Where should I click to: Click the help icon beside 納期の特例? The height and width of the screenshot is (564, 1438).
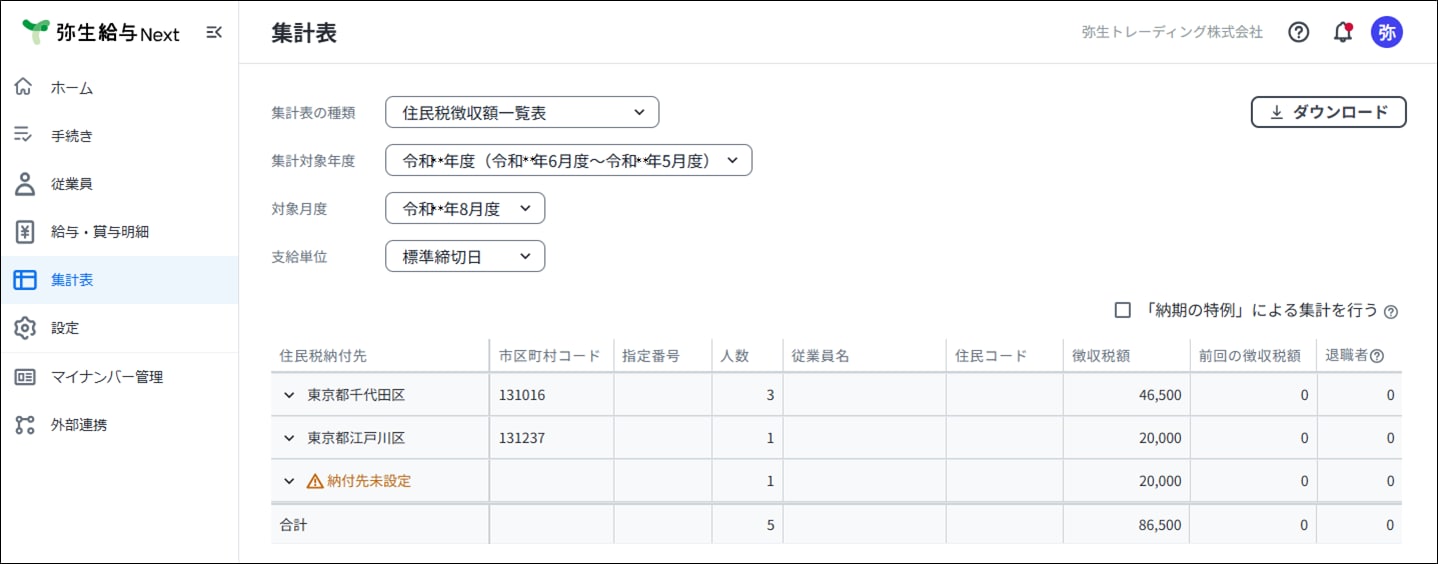pyautogui.click(x=1391, y=312)
